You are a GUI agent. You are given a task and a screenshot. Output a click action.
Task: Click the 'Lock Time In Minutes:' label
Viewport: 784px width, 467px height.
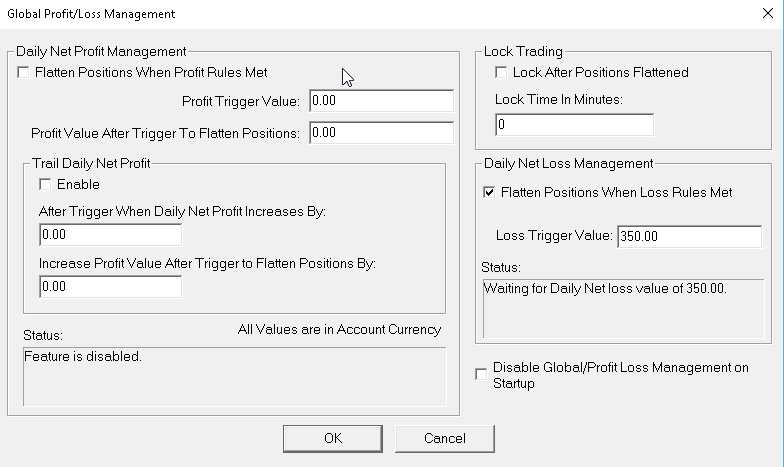tap(558, 99)
